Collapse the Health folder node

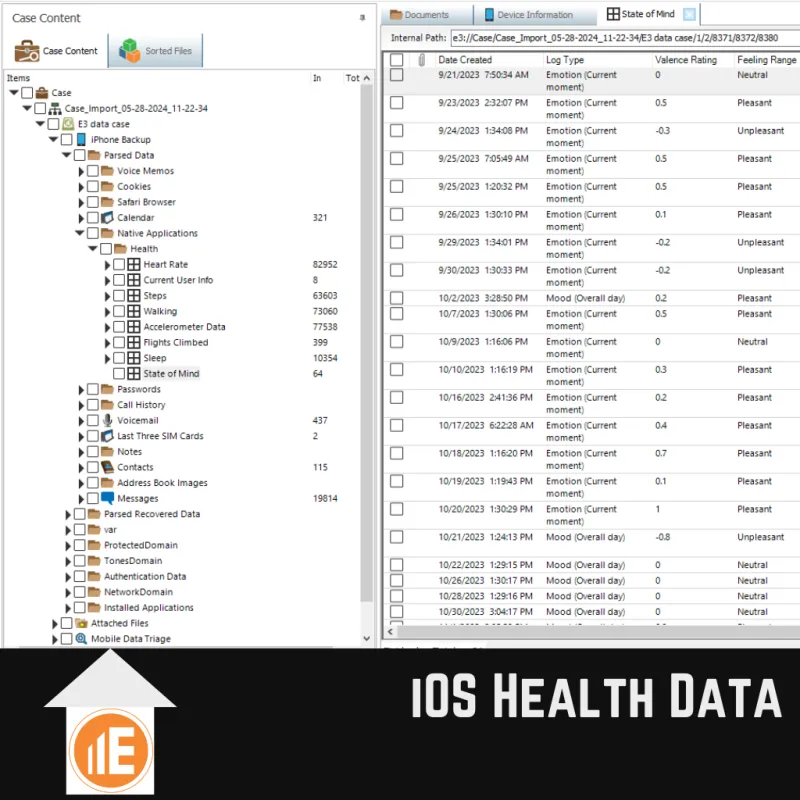[93, 248]
